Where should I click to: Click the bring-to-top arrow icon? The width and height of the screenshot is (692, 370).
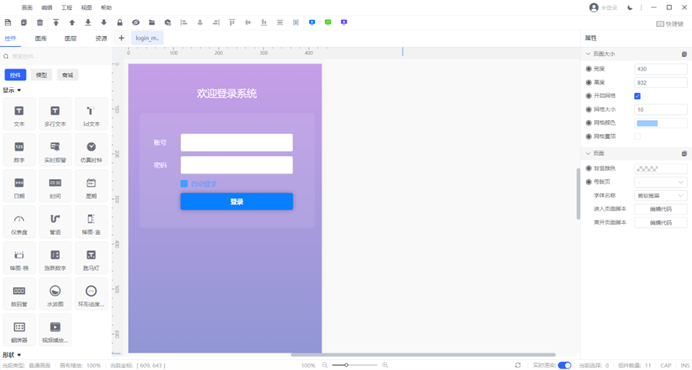click(56, 22)
